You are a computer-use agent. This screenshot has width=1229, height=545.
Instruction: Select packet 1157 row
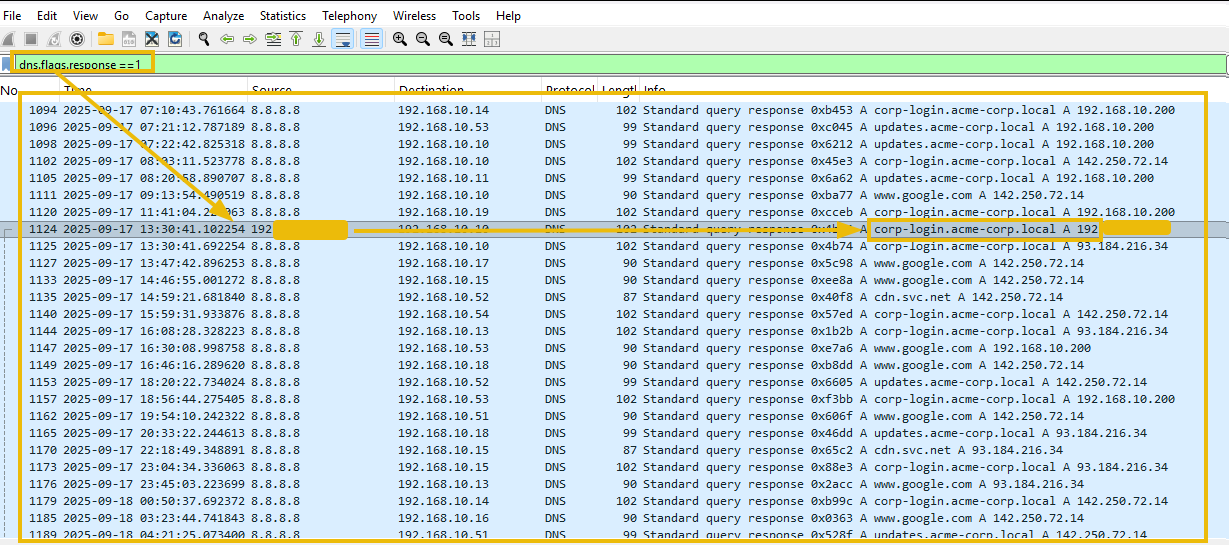[x=614, y=399]
